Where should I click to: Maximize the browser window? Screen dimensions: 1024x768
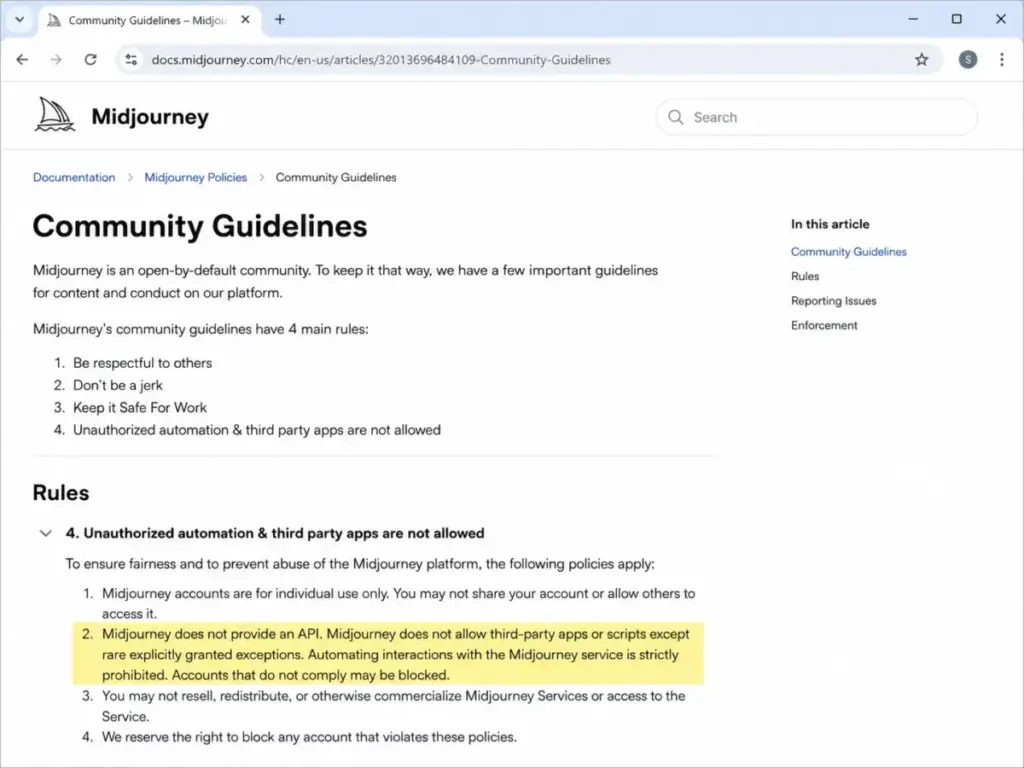click(957, 19)
